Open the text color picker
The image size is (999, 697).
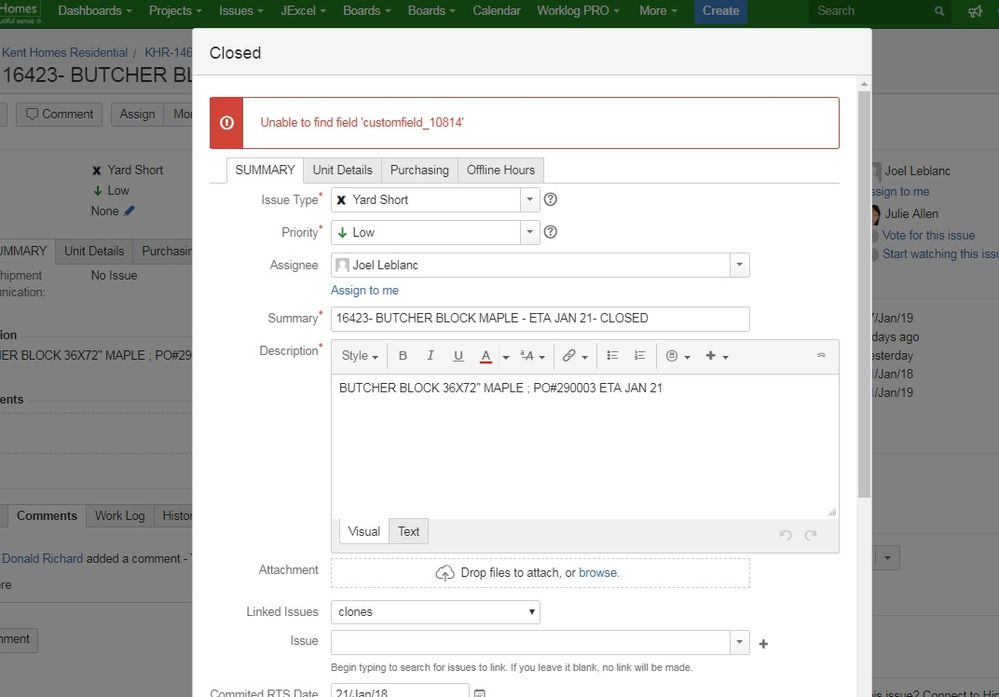[x=486, y=356]
